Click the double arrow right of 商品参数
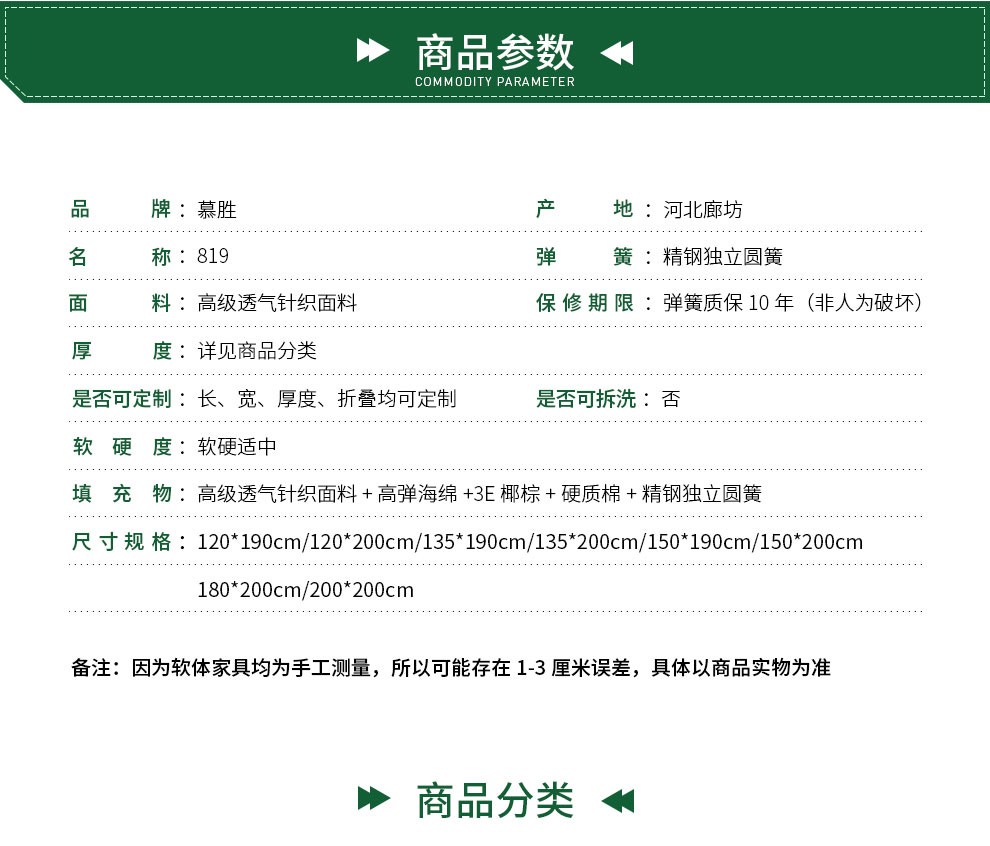Screen dimensions: 990x846 coord(617,52)
